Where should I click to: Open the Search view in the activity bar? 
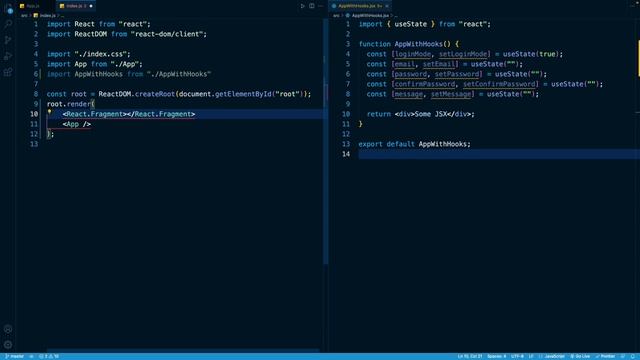tap(8, 24)
